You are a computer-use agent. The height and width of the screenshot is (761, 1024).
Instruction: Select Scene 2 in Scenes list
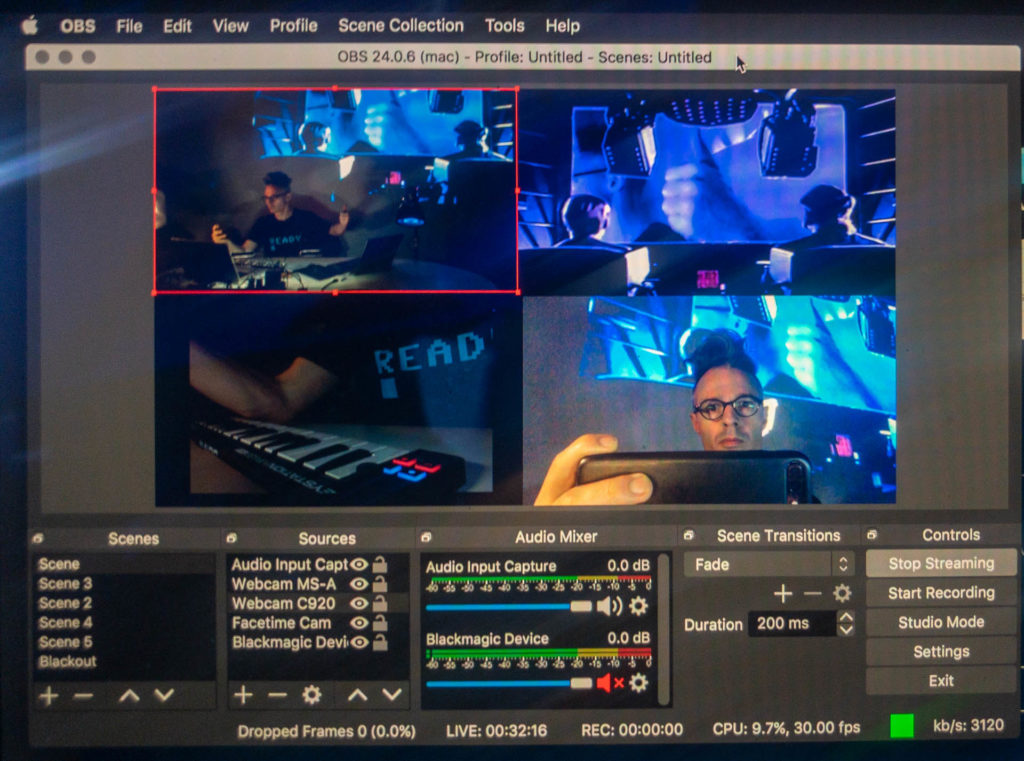tap(65, 603)
